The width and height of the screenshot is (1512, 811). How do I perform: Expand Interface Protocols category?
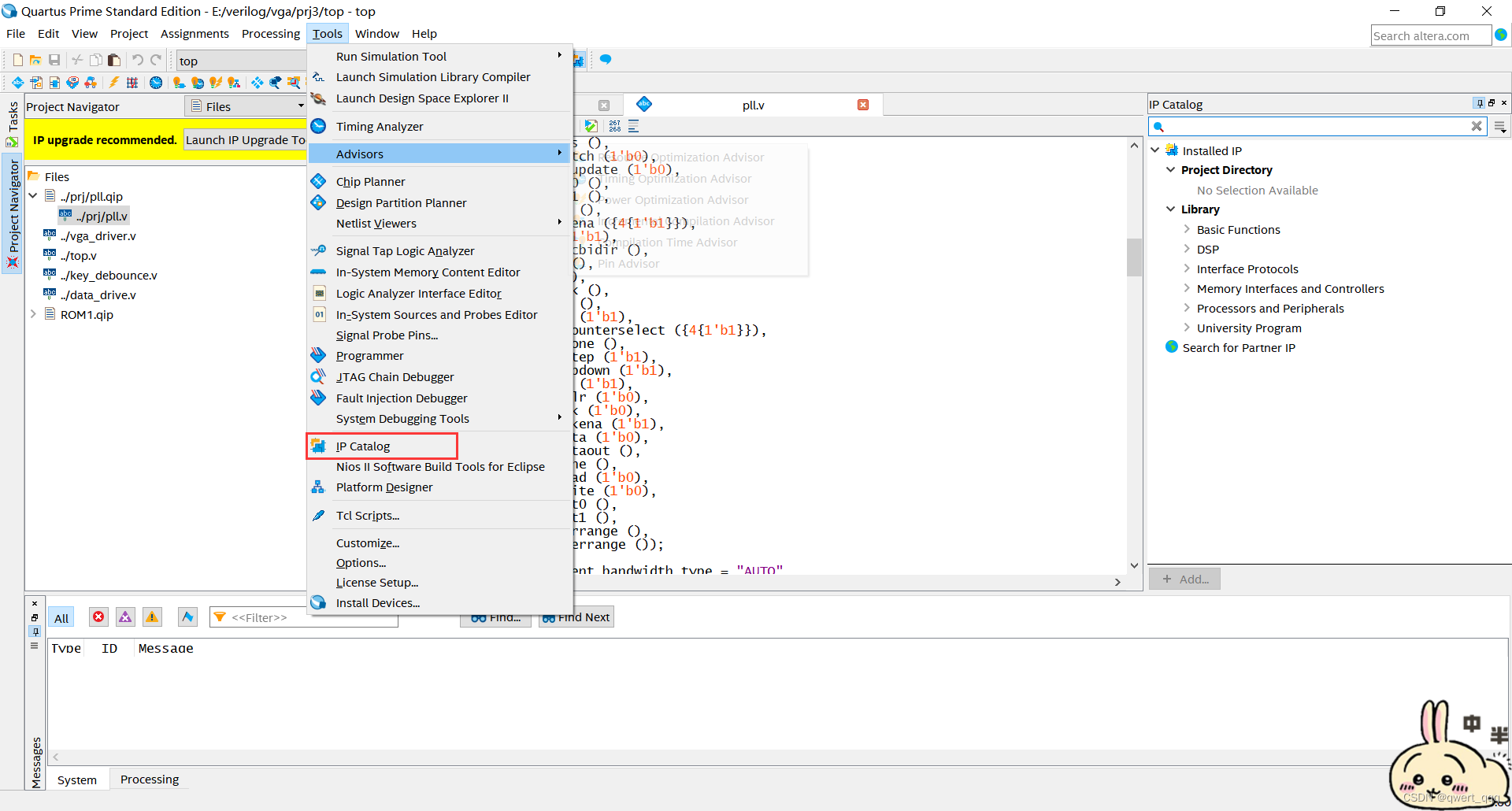pyautogui.click(x=1187, y=268)
